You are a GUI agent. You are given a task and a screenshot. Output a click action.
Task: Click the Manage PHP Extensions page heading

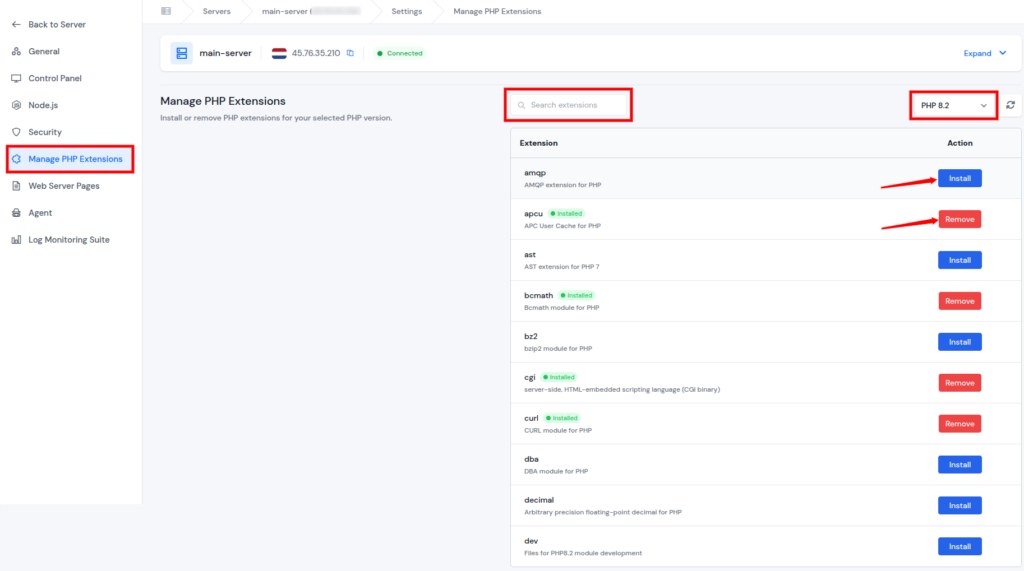click(x=223, y=101)
